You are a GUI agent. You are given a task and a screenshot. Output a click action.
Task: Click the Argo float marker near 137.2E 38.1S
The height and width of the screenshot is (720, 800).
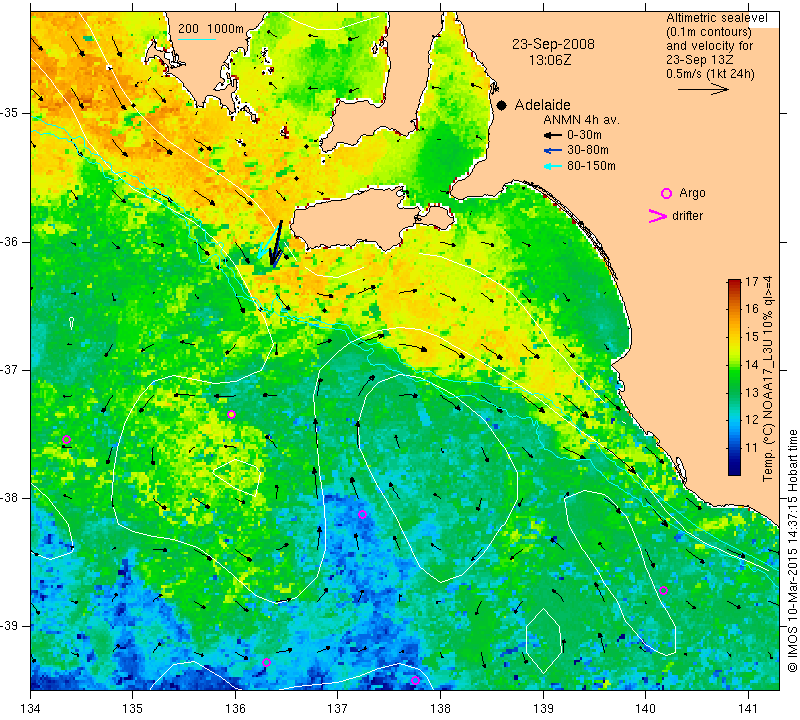click(362, 514)
